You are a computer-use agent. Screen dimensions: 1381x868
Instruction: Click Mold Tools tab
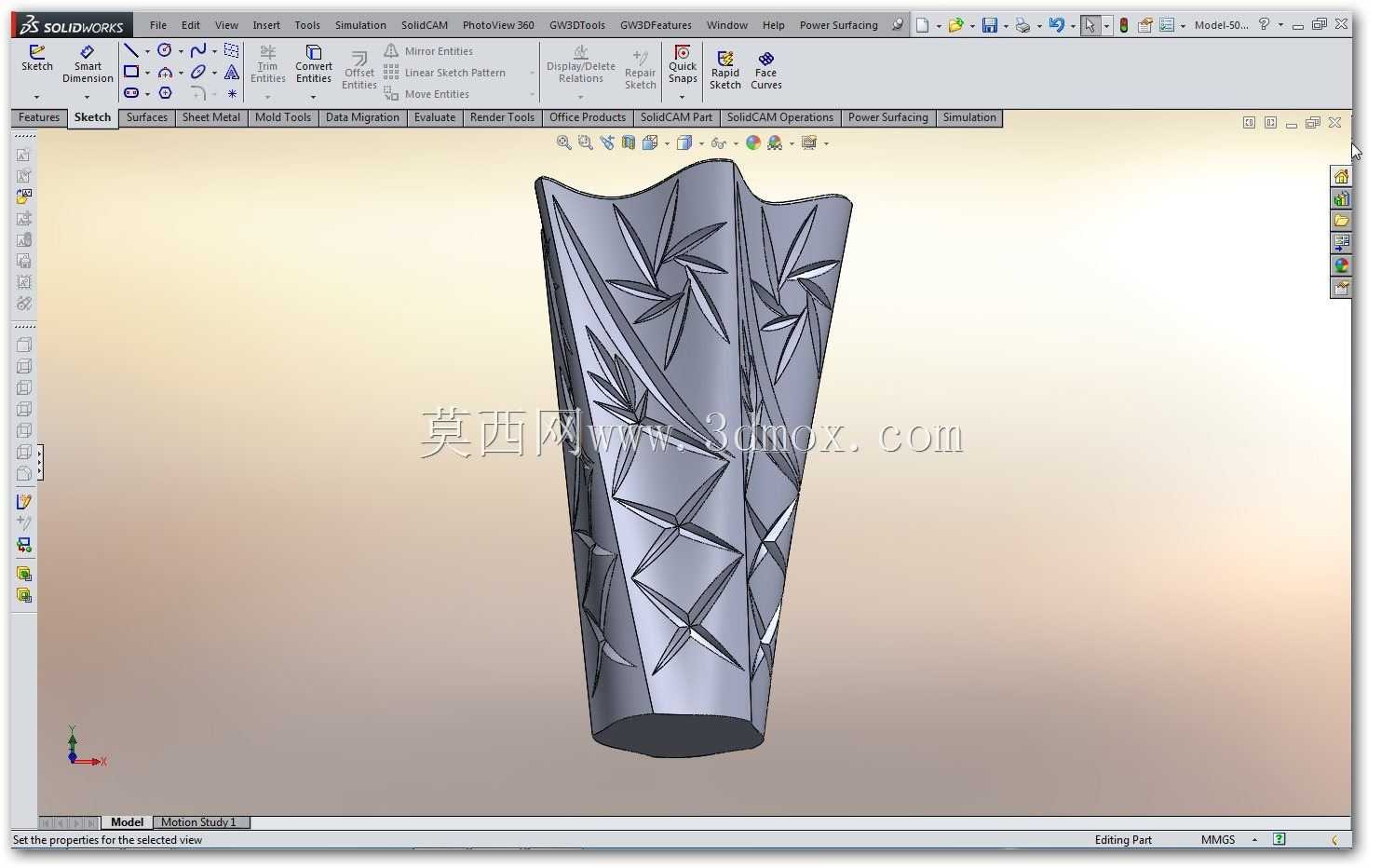[x=283, y=117]
